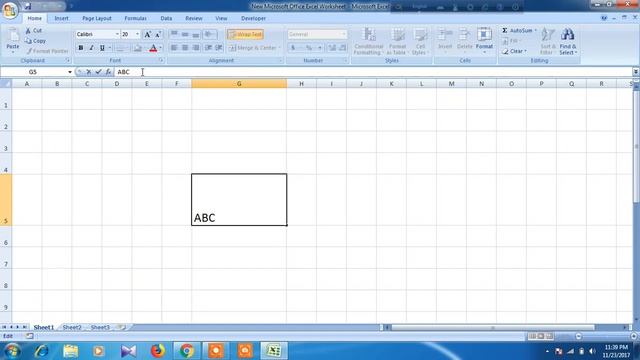Click the borders button
640x360 pixels.
120,48
